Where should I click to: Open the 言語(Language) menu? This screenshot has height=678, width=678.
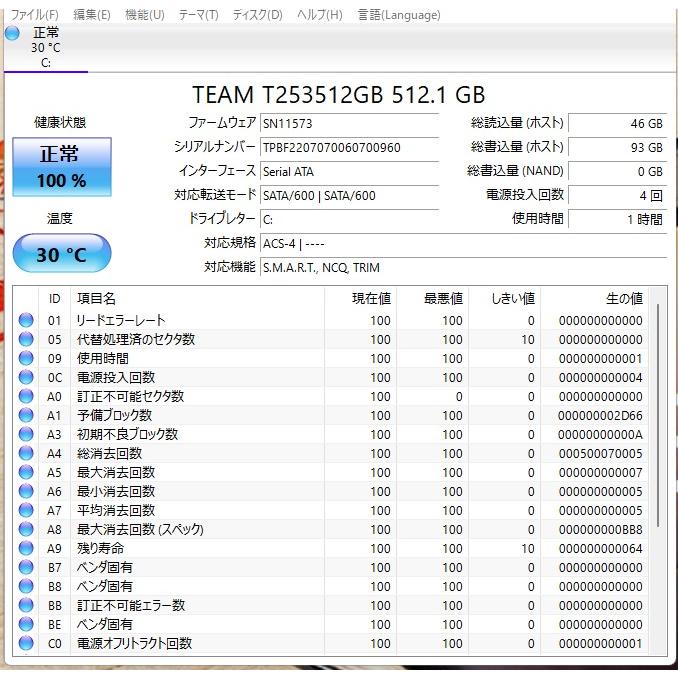399,15
